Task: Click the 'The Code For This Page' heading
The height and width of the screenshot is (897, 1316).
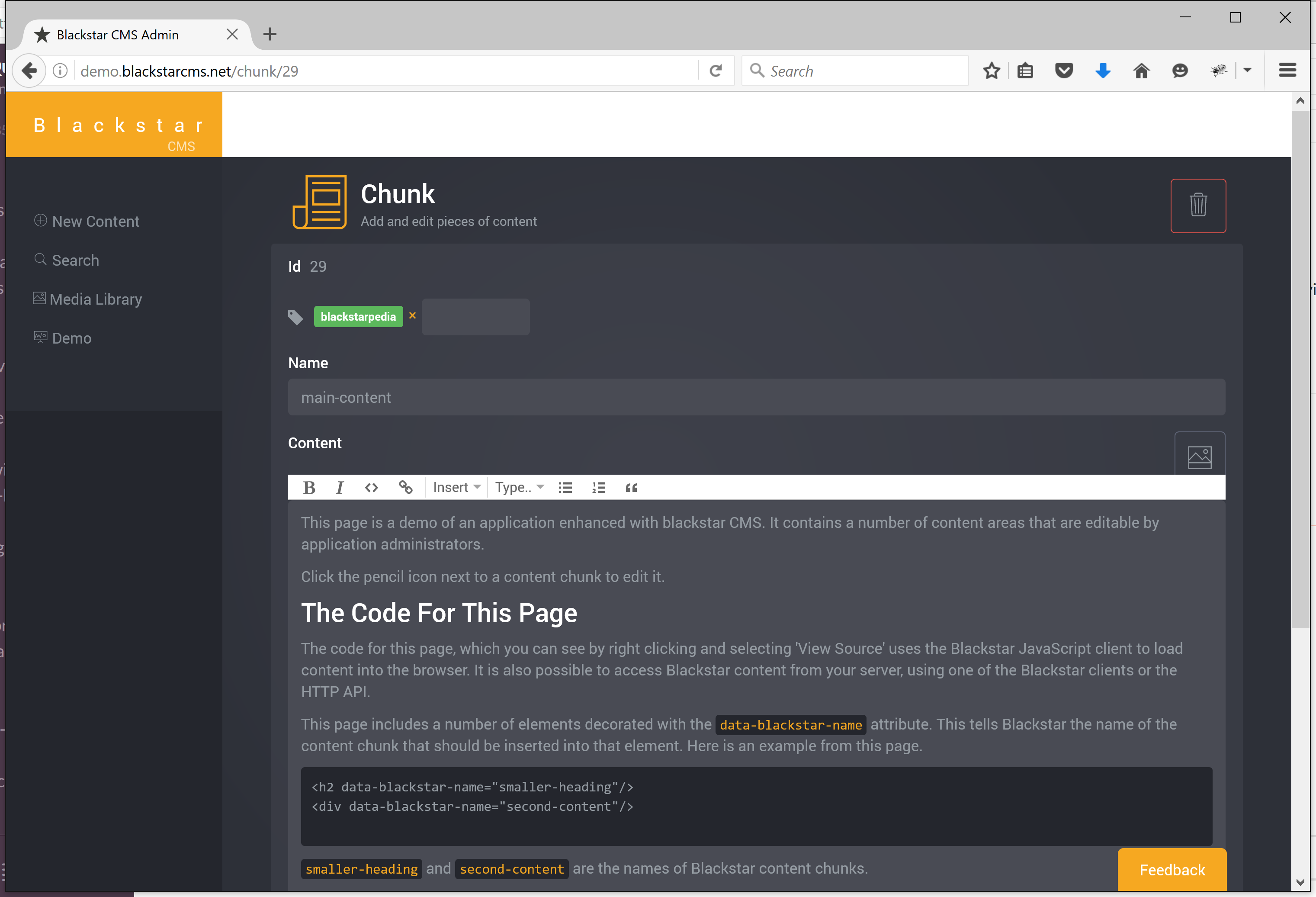Action: click(439, 613)
